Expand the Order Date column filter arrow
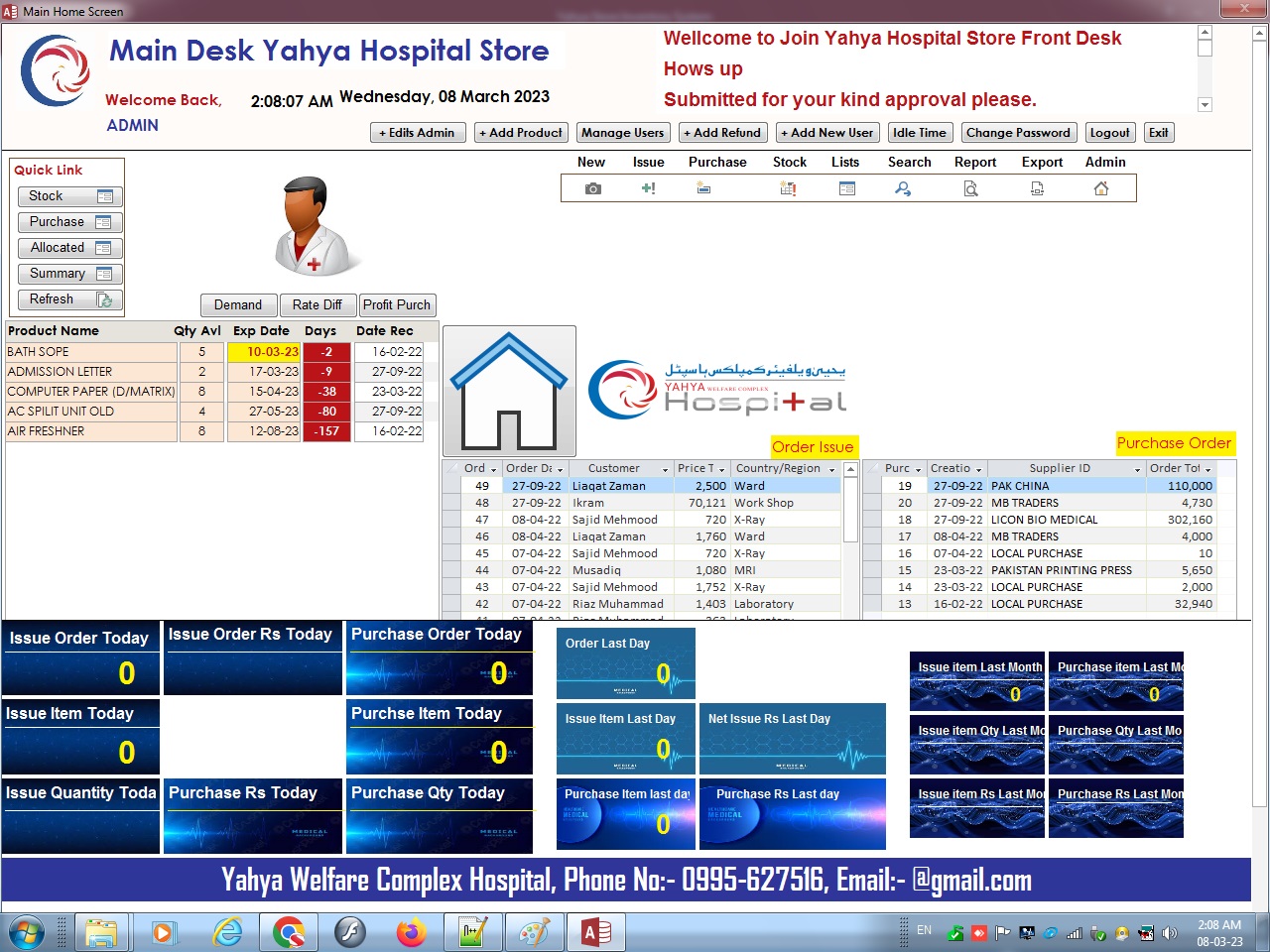The image size is (1270, 952). click(x=561, y=469)
